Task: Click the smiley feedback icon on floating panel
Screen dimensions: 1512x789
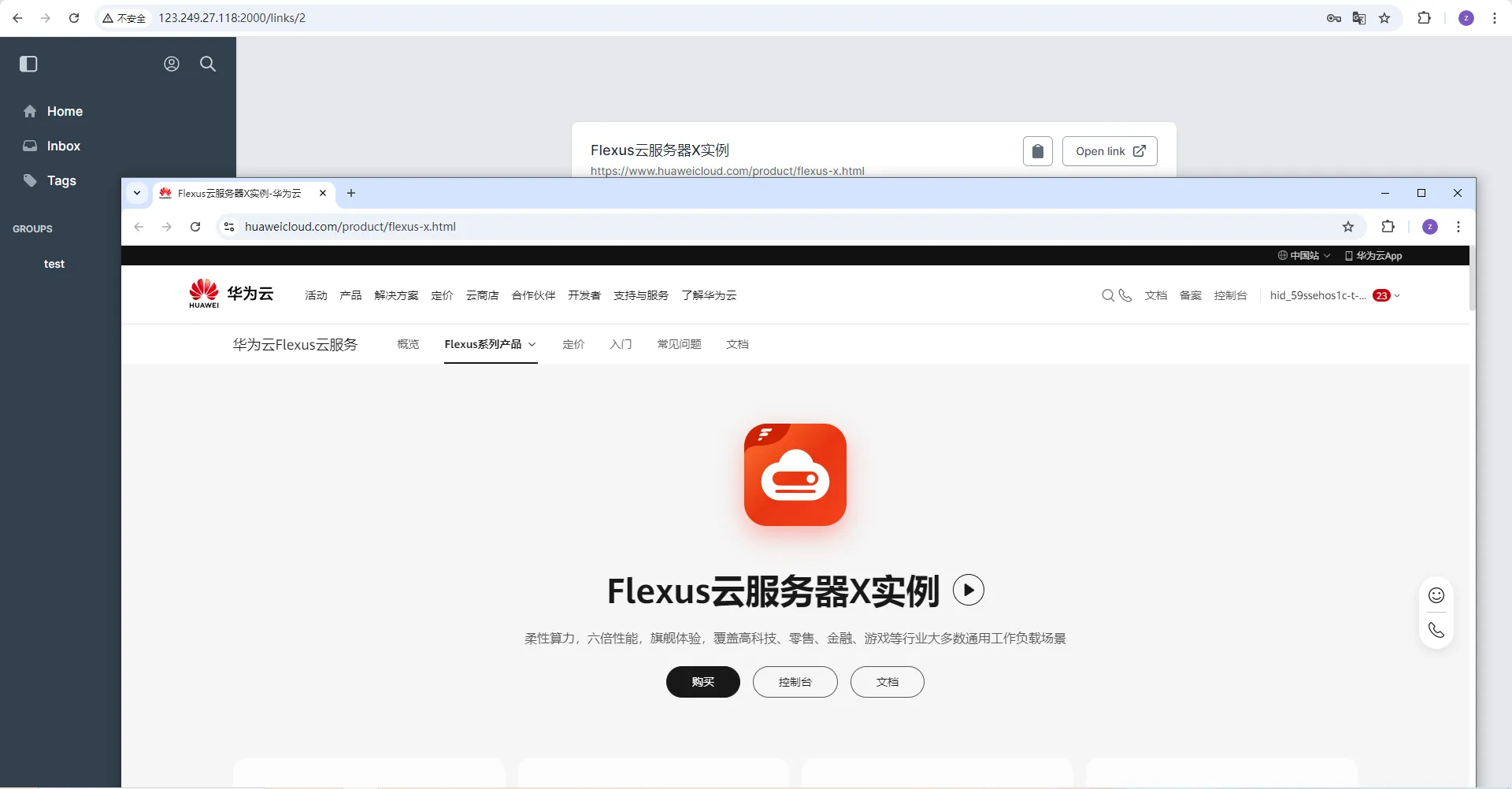Action: click(x=1436, y=595)
